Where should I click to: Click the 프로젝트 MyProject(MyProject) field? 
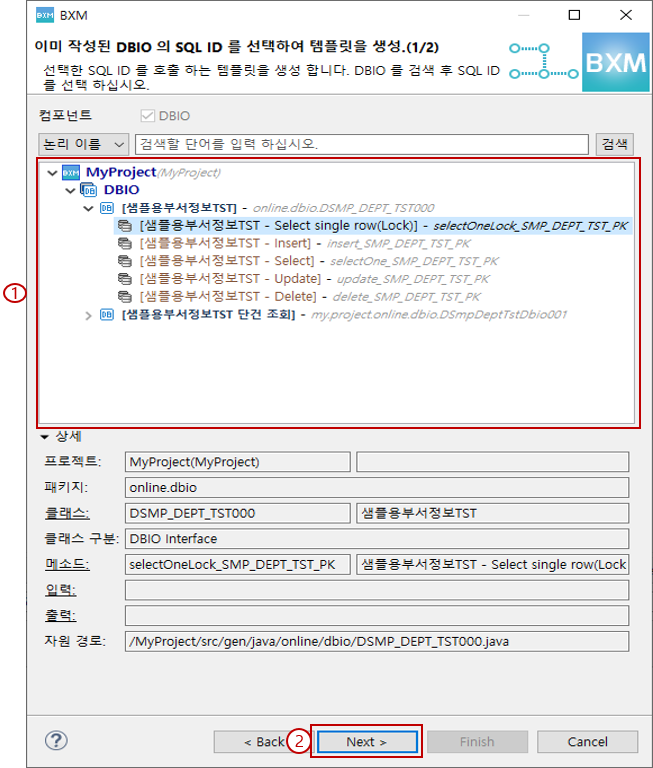pyautogui.click(x=238, y=462)
